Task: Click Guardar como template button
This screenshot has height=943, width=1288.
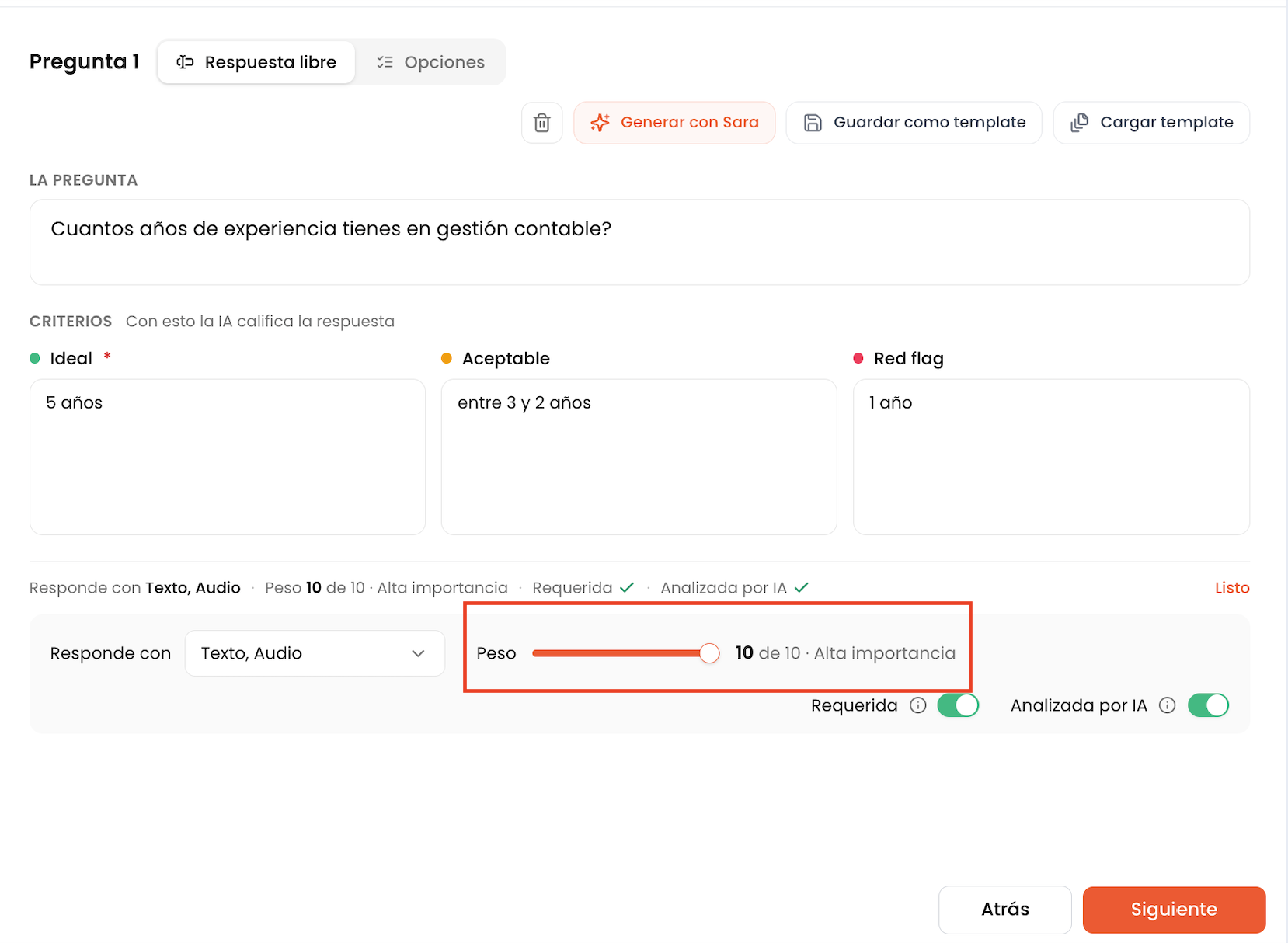Action: [x=914, y=123]
